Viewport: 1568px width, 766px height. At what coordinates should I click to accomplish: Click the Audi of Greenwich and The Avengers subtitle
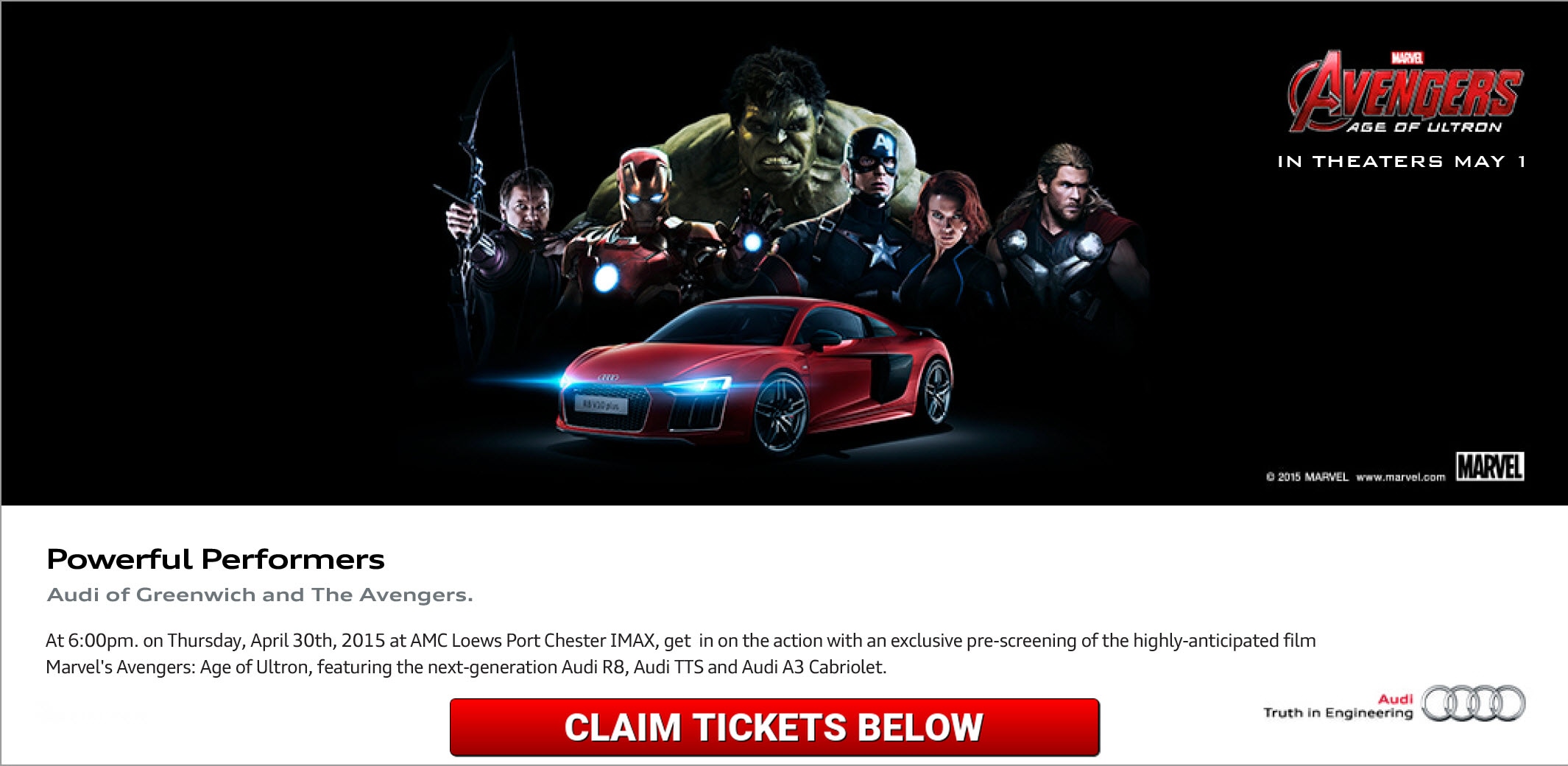point(260,595)
